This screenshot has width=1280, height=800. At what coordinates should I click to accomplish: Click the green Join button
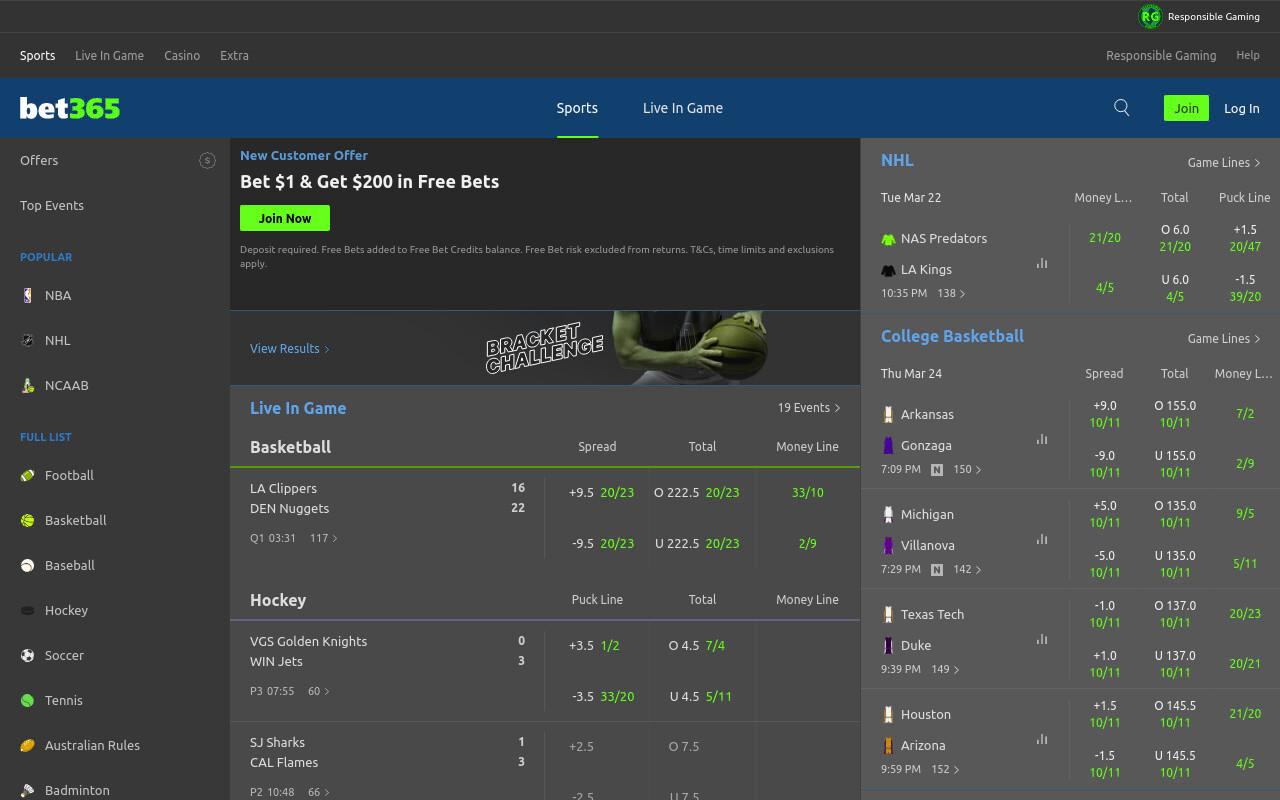pos(1186,108)
